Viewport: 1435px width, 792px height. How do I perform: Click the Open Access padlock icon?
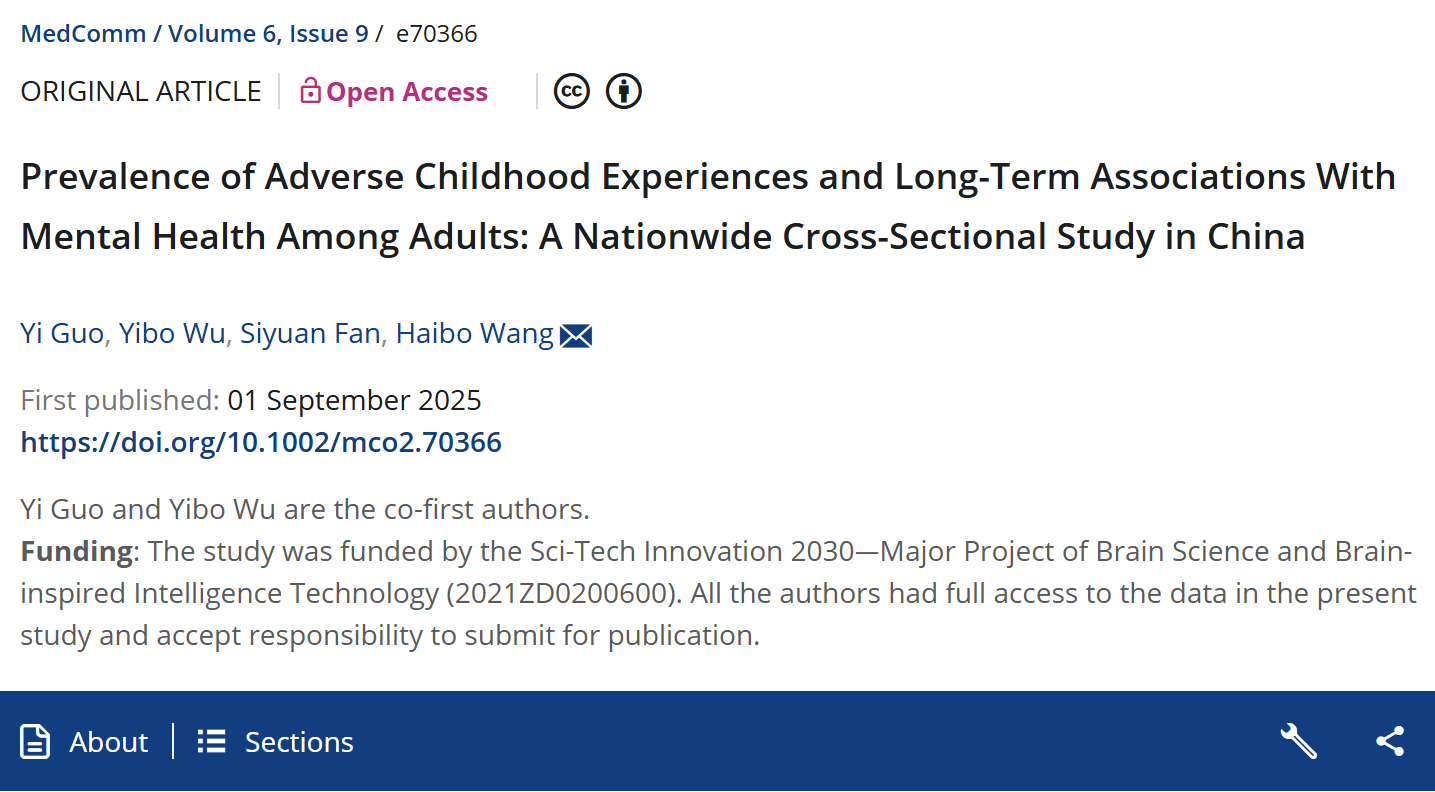[x=310, y=91]
